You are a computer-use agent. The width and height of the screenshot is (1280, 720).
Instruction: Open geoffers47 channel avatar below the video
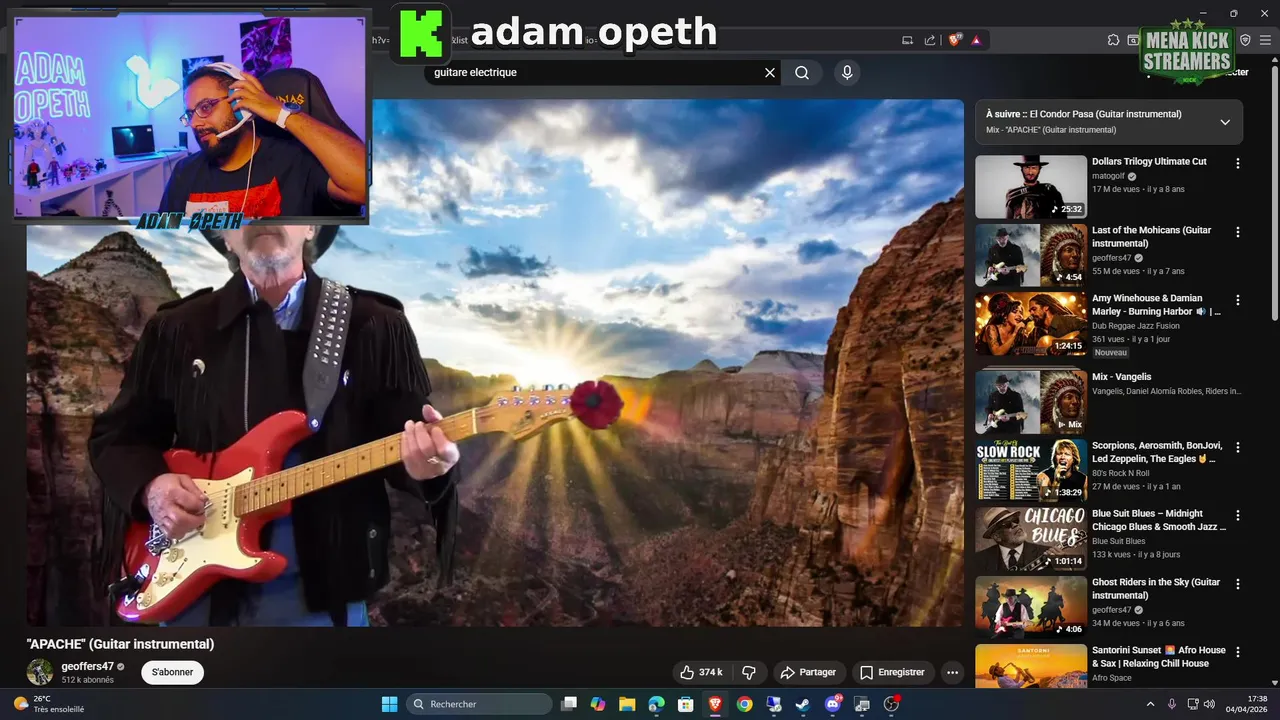[40, 672]
